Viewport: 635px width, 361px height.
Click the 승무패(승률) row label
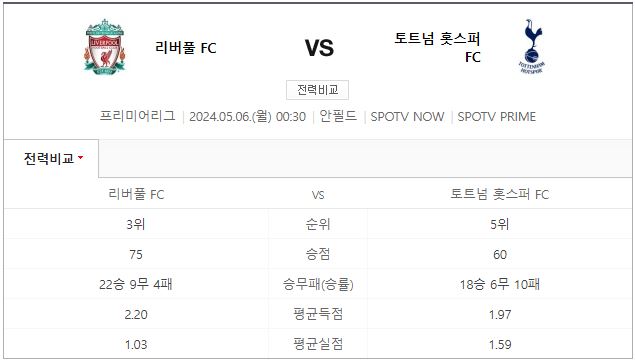[318, 284]
